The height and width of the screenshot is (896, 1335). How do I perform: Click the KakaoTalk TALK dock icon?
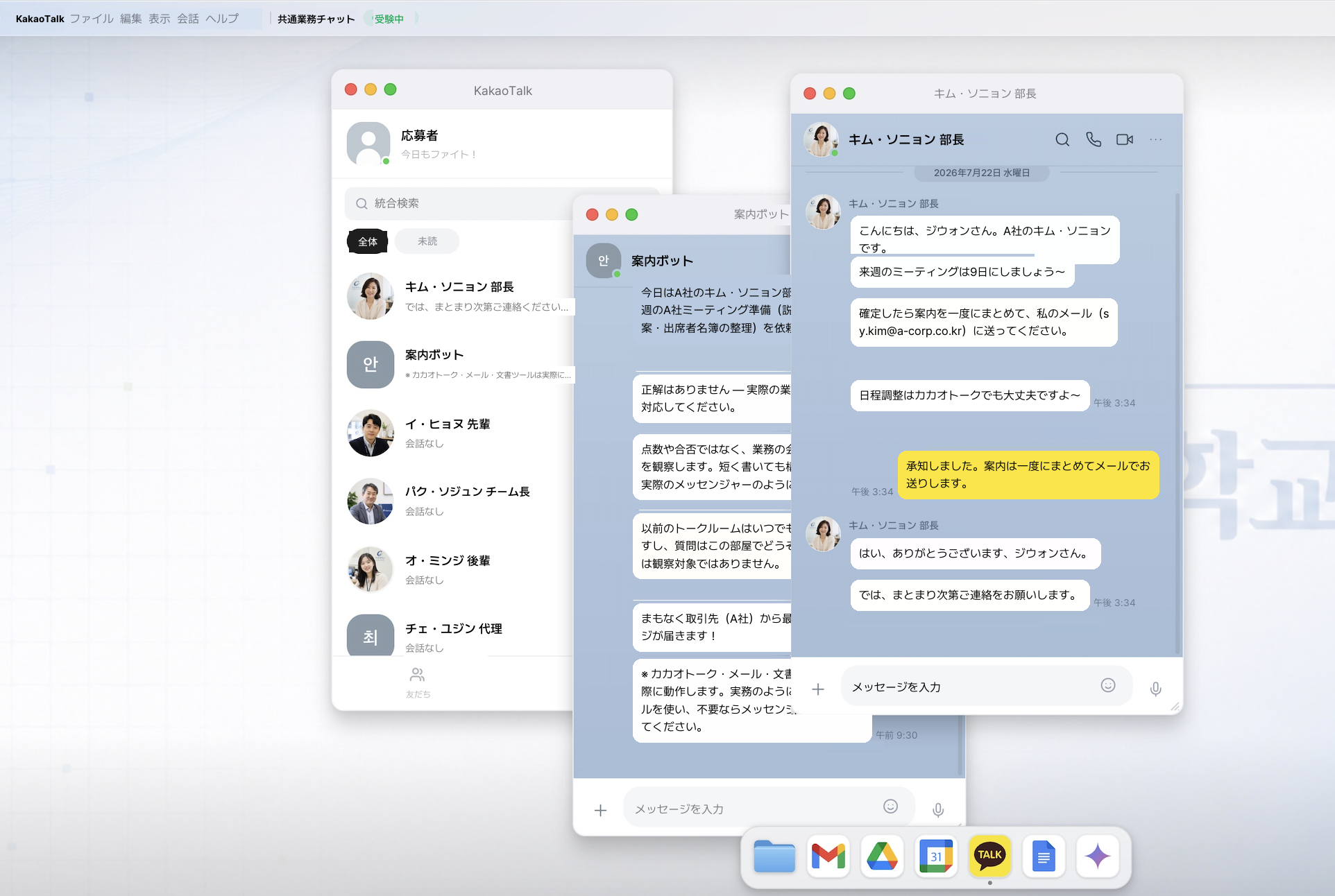tap(989, 856)
